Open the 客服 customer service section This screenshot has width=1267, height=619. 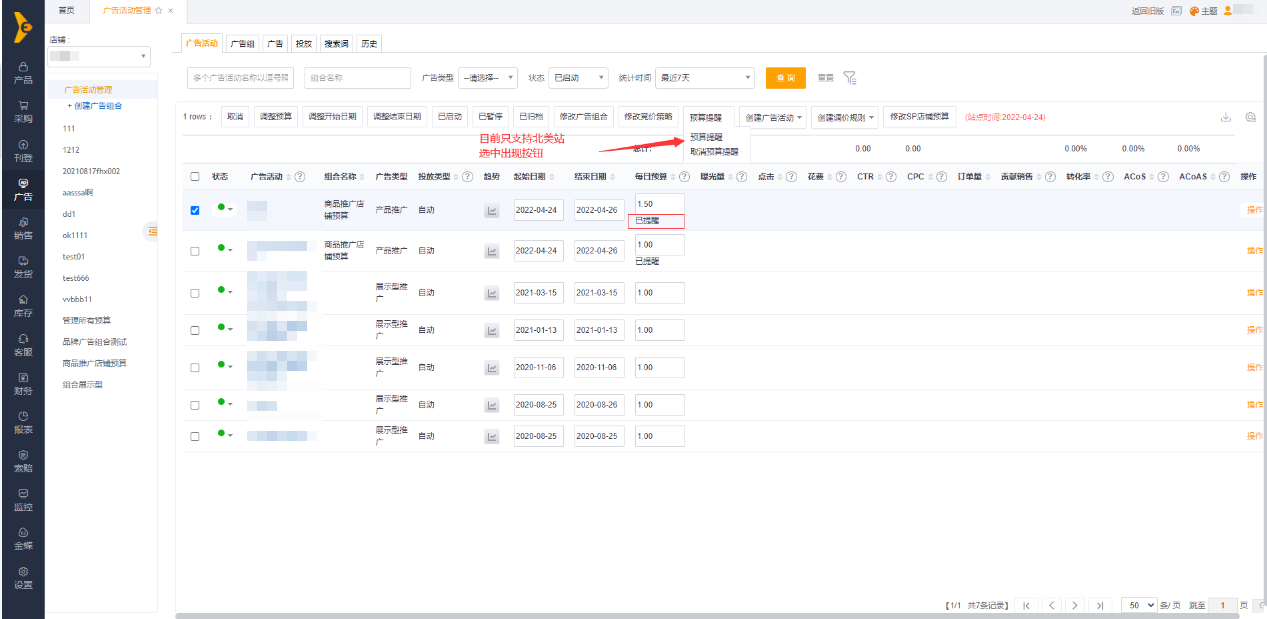tap(22, 344)
